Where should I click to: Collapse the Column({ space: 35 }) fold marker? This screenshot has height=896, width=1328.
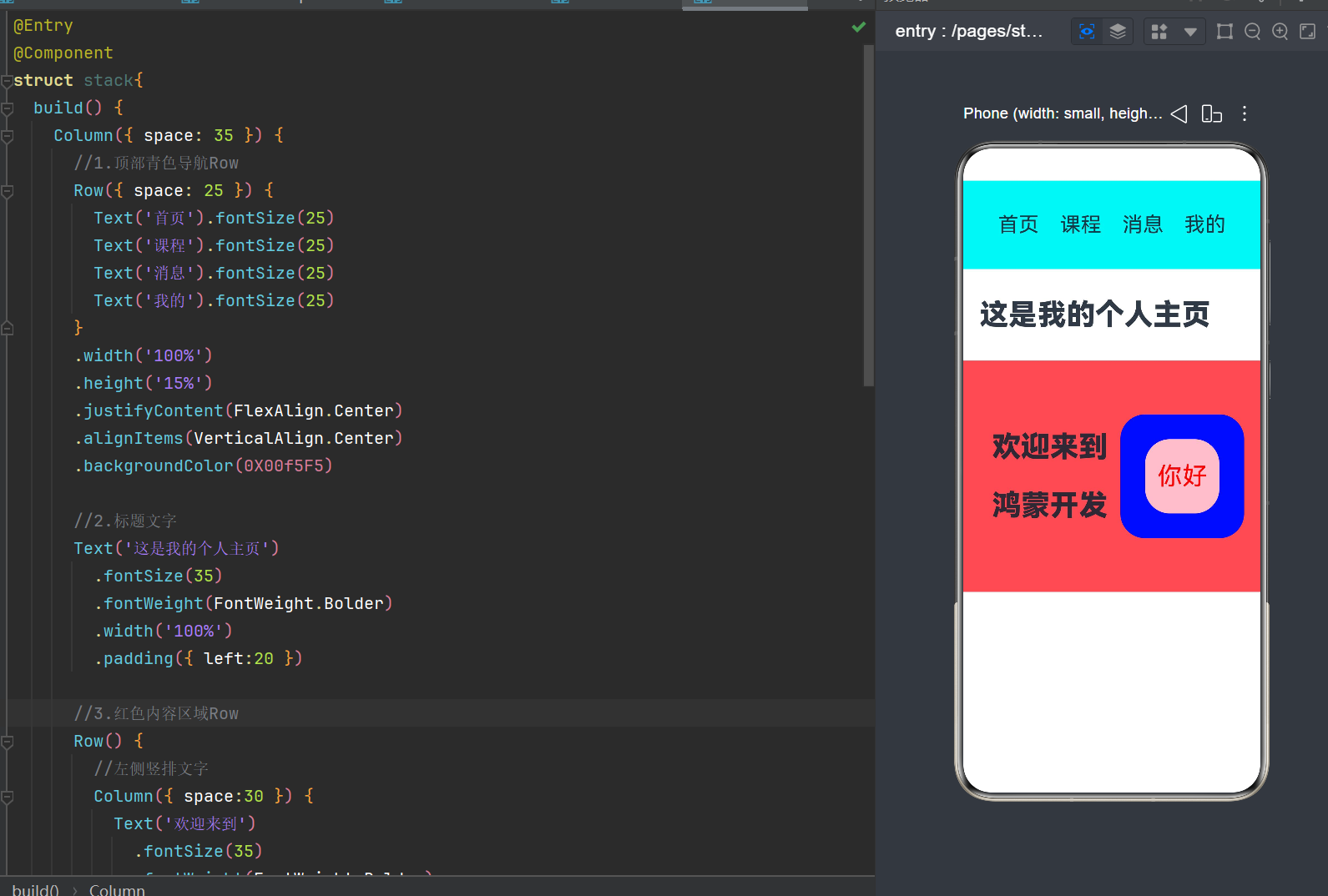pyautogui.click(x=7, y=136)
